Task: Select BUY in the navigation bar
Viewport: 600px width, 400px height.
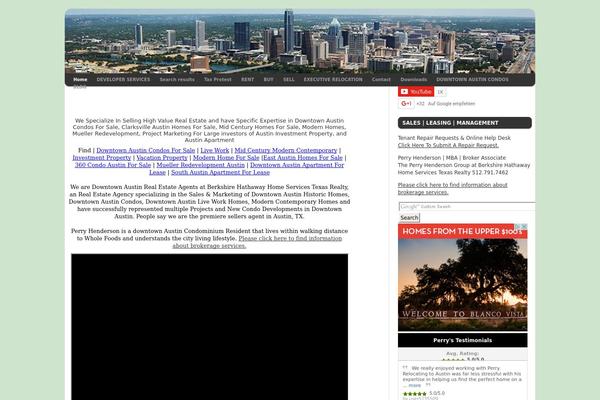Action: click(x=269, y=80)
